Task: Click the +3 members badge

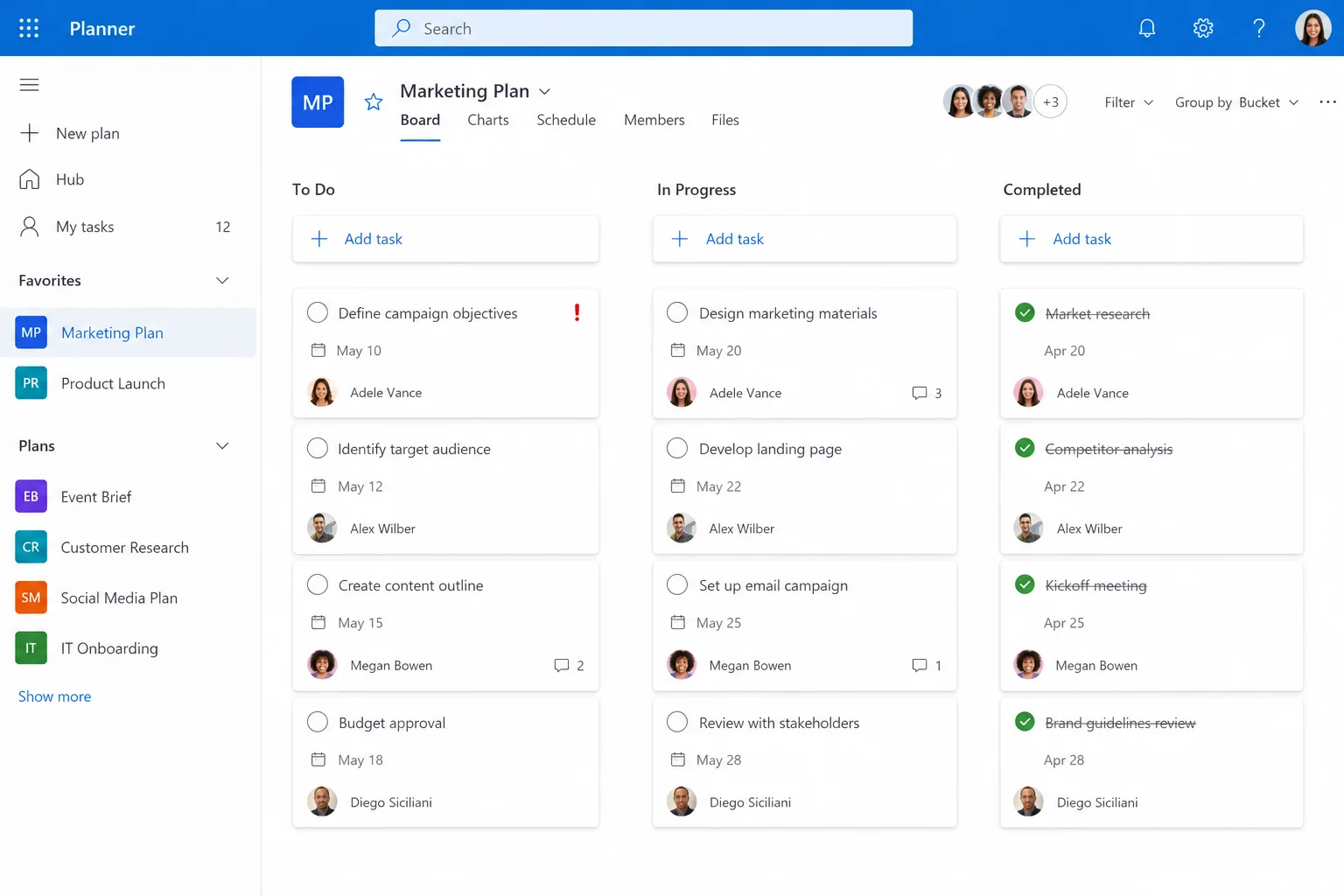Action: (x=1050, y=102)
